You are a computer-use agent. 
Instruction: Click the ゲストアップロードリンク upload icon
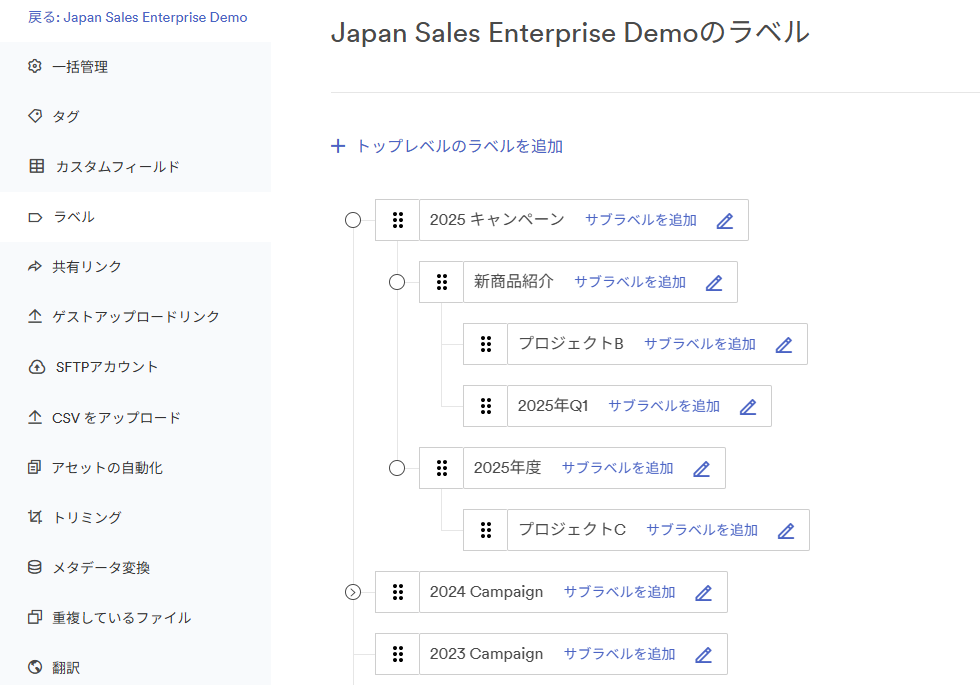pos(35,317)
